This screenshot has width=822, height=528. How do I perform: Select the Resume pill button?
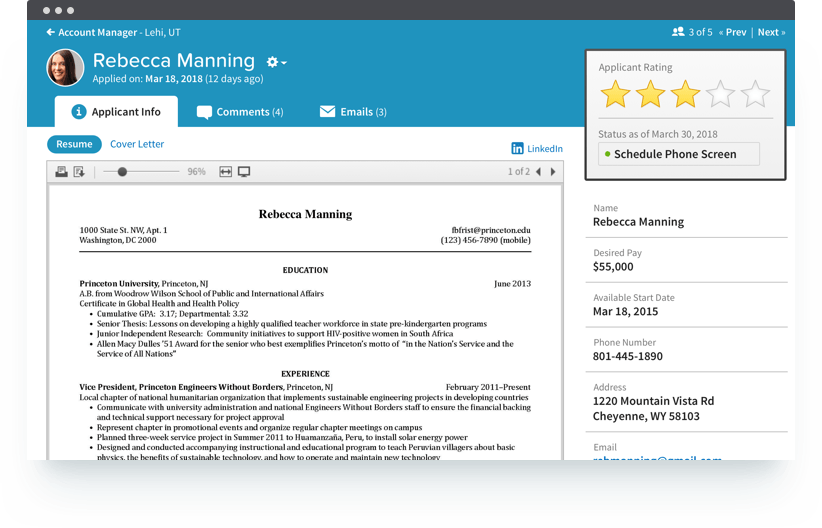point(74,144)
